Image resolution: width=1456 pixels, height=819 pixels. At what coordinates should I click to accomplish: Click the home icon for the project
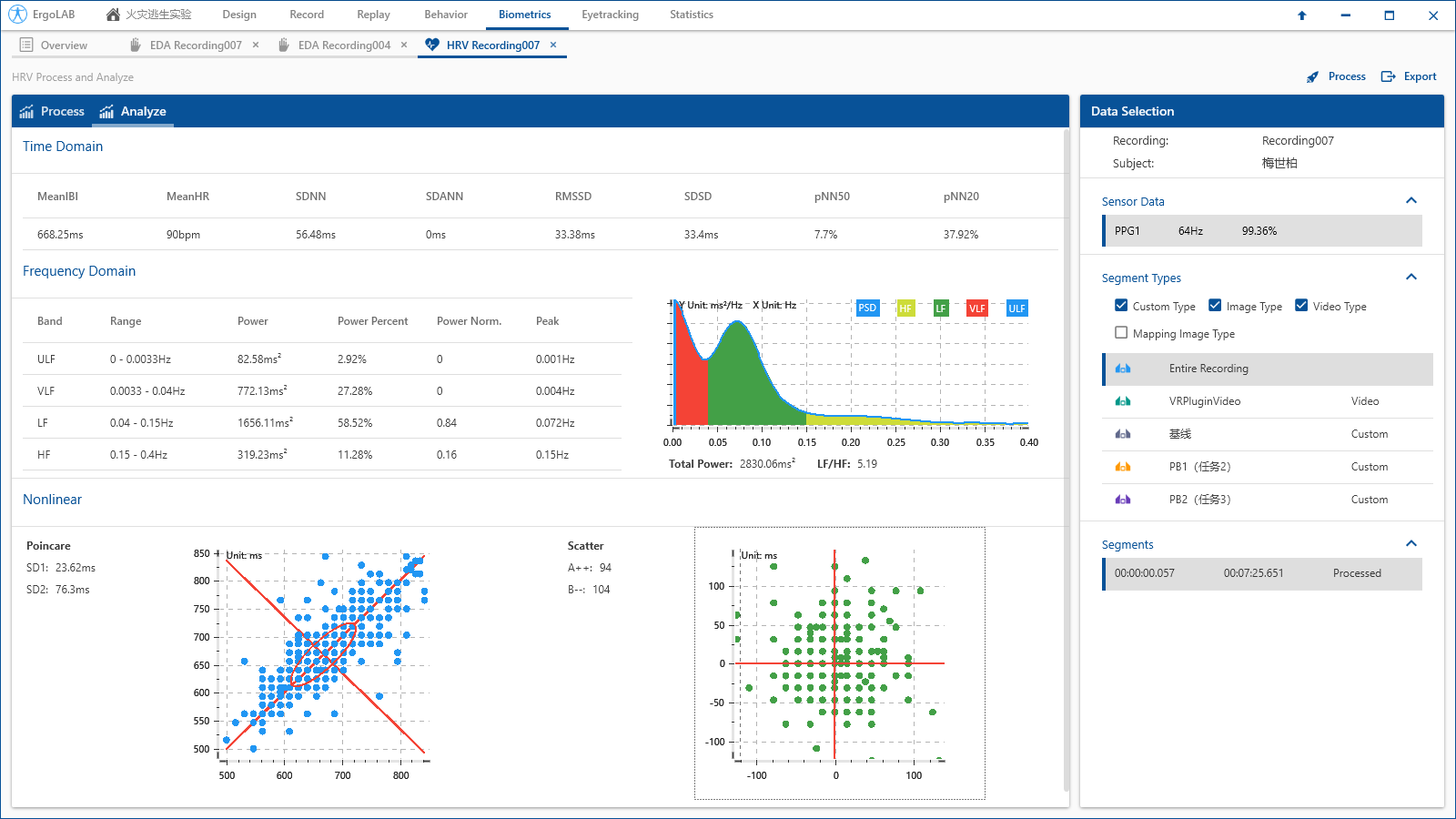point(113,15)
